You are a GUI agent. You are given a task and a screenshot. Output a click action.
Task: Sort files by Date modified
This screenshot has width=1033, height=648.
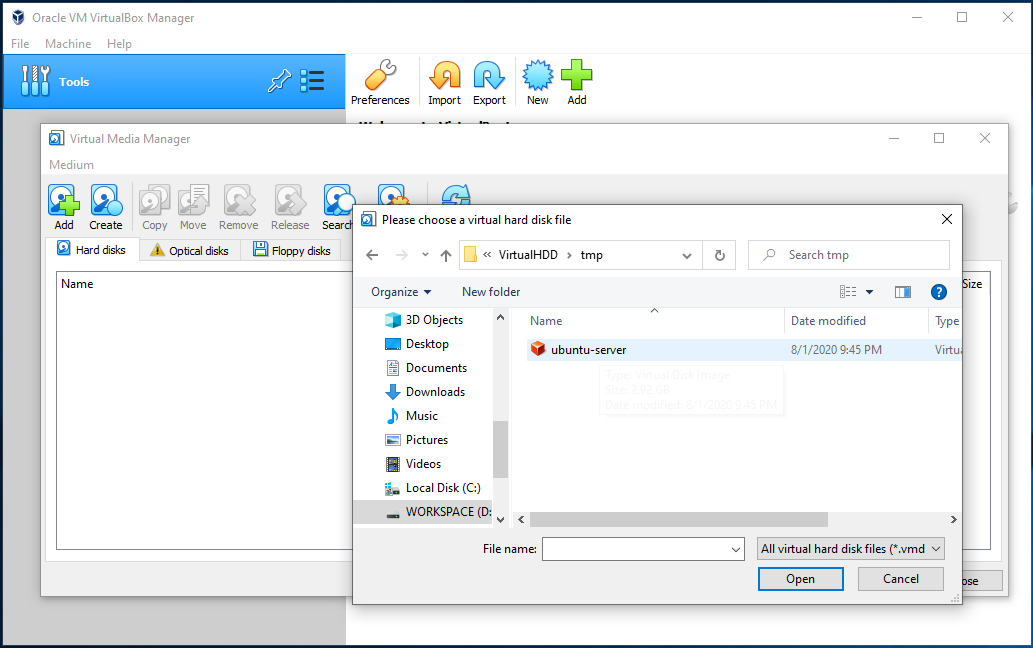[828, 321]
